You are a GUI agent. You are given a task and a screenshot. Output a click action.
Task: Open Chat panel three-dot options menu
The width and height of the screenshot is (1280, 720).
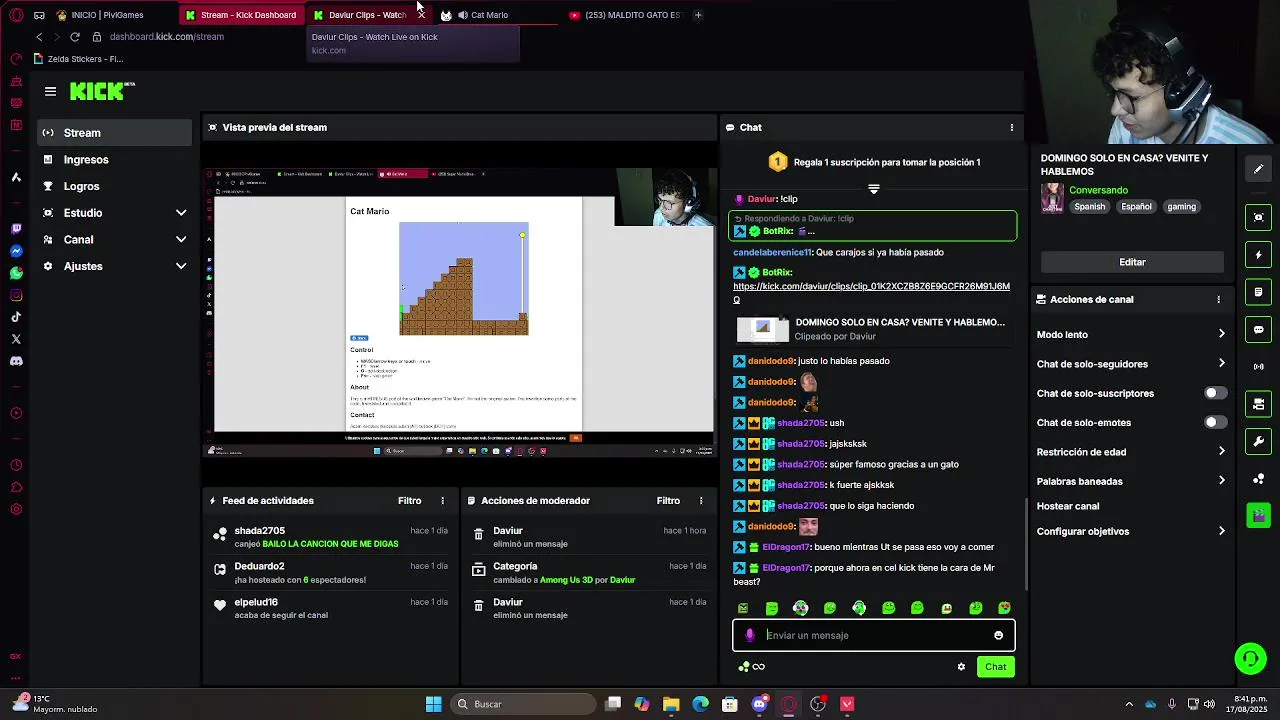coord(1011,128)
